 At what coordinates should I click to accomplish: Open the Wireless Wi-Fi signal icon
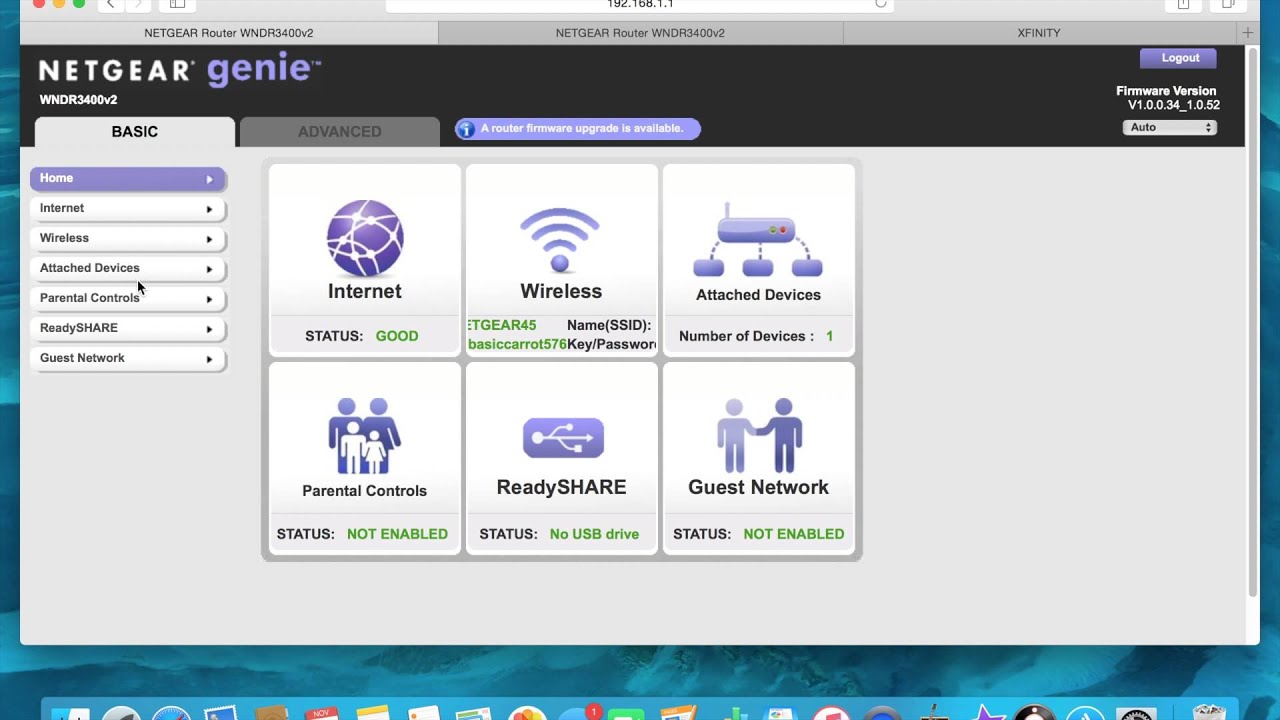pyautogui.click(x=560, y=239)
